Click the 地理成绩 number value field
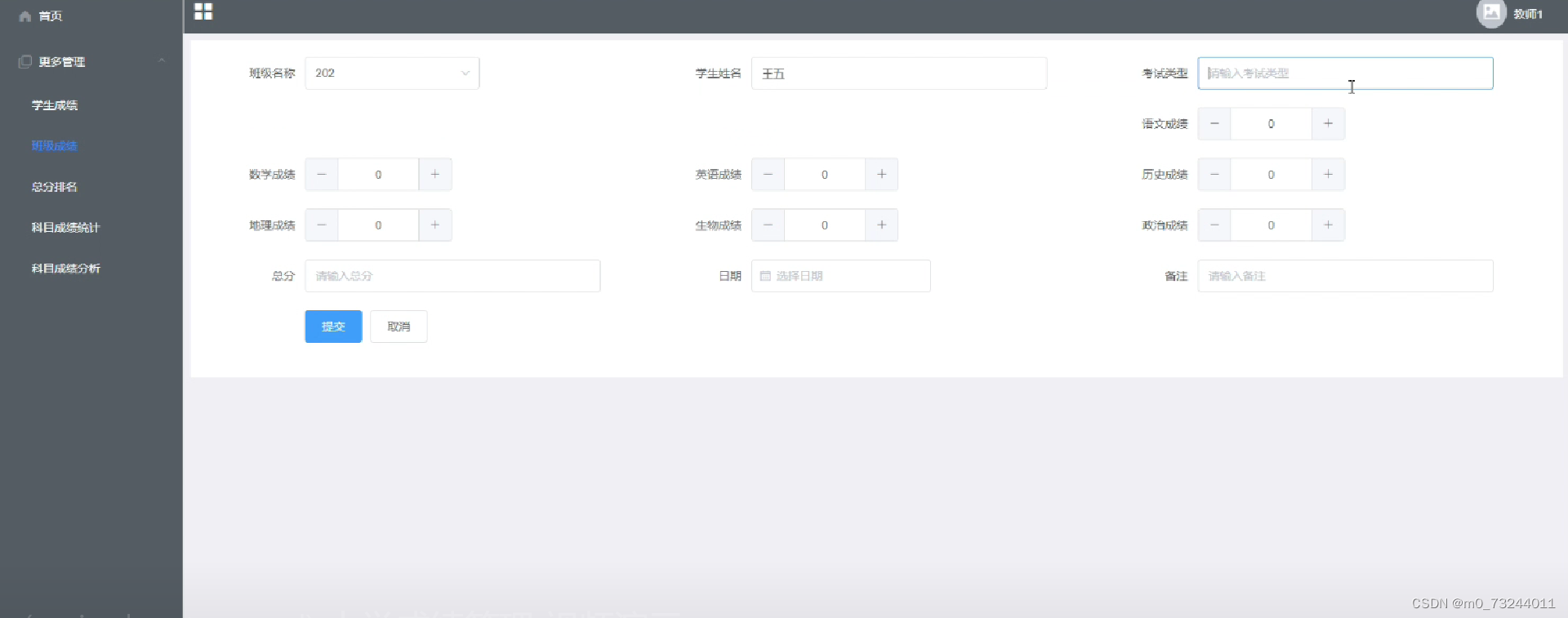This screenshot has height=618, width=1568. 378,225
